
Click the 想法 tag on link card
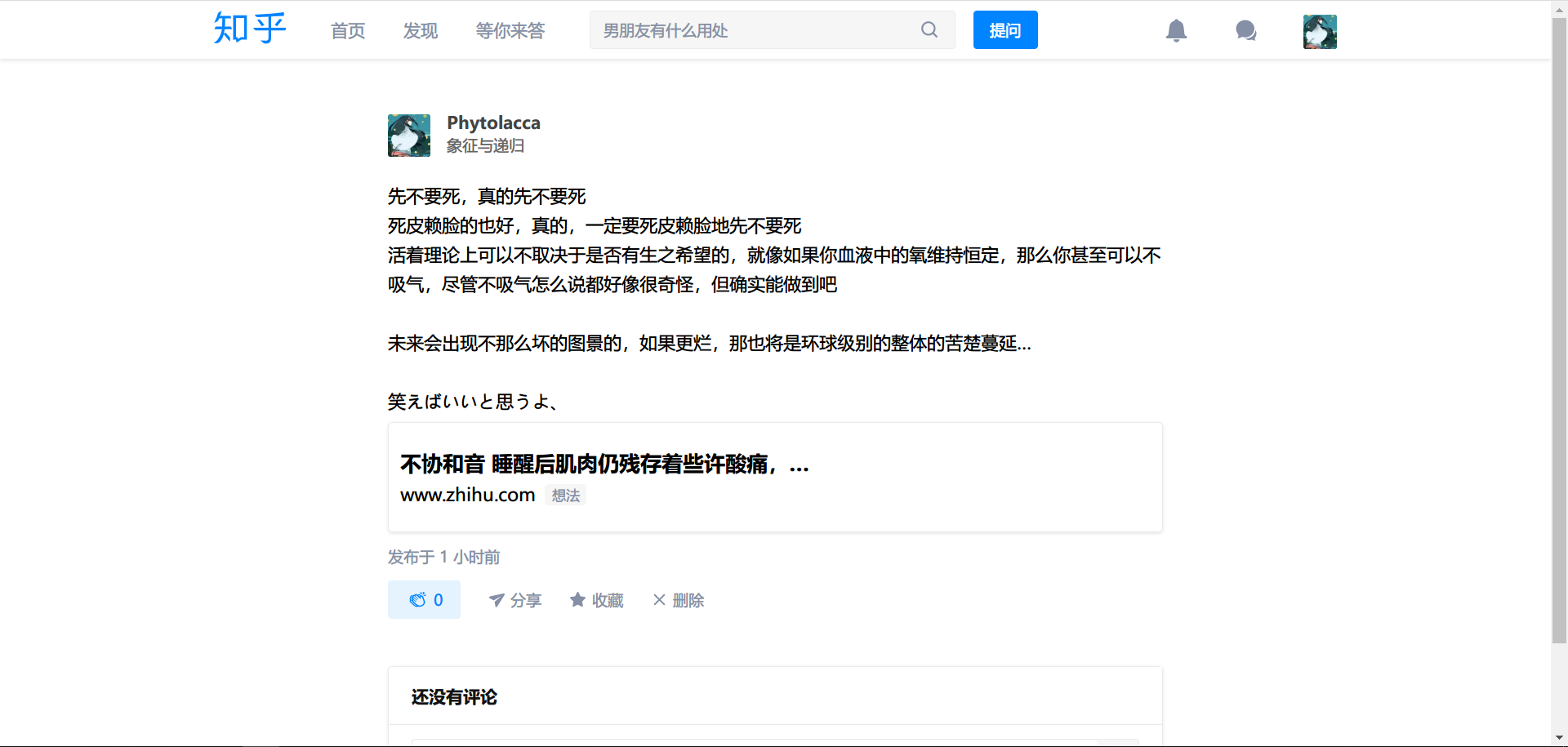565,496
